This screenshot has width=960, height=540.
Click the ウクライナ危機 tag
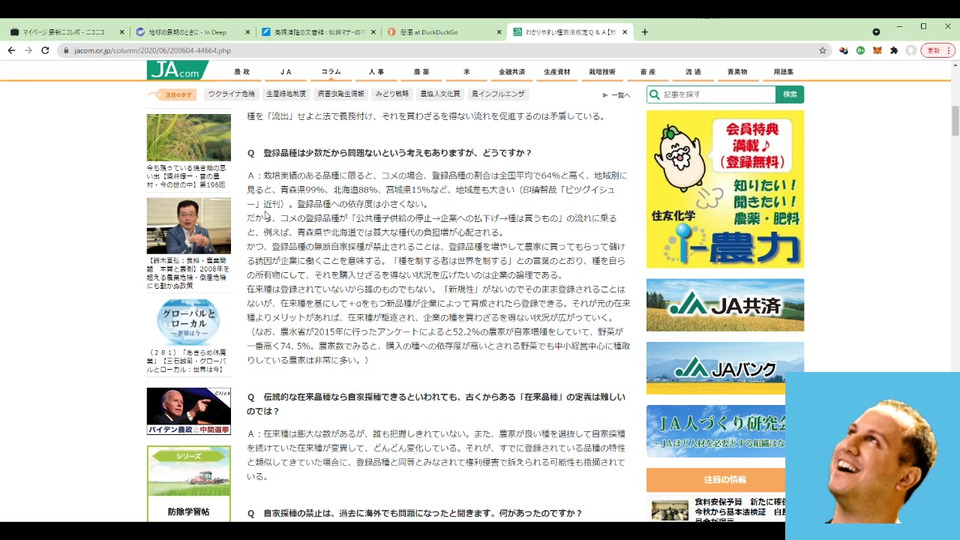[x=231, y=94]
